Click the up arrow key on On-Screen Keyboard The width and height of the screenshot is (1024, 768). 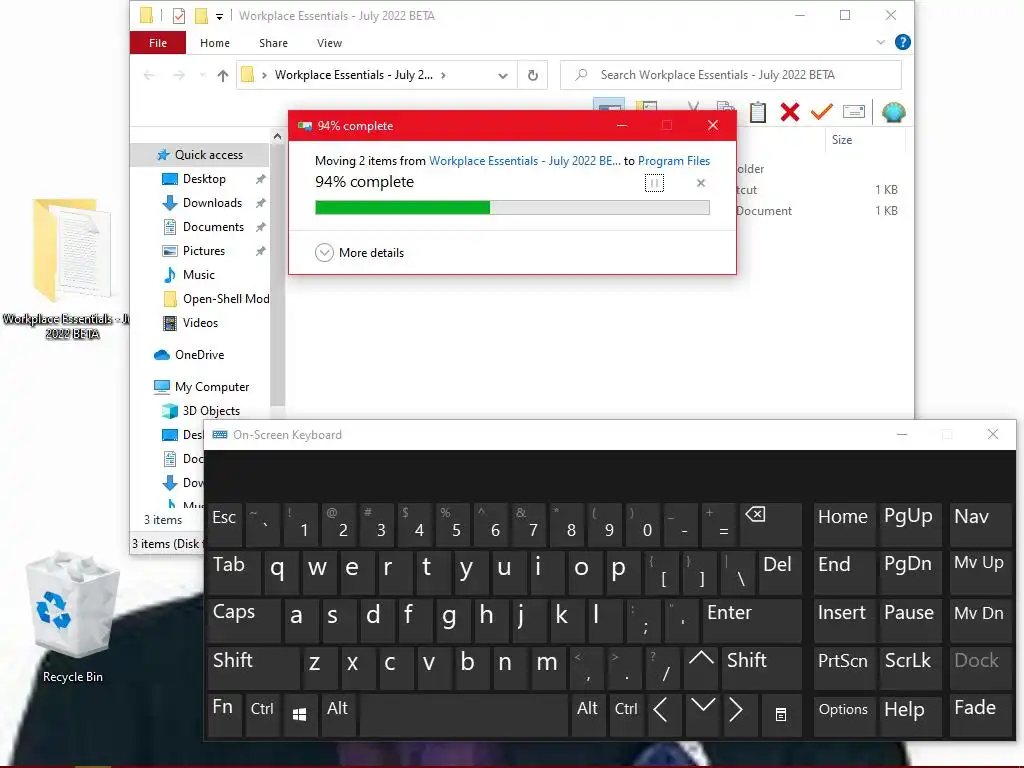click(701, 667)
